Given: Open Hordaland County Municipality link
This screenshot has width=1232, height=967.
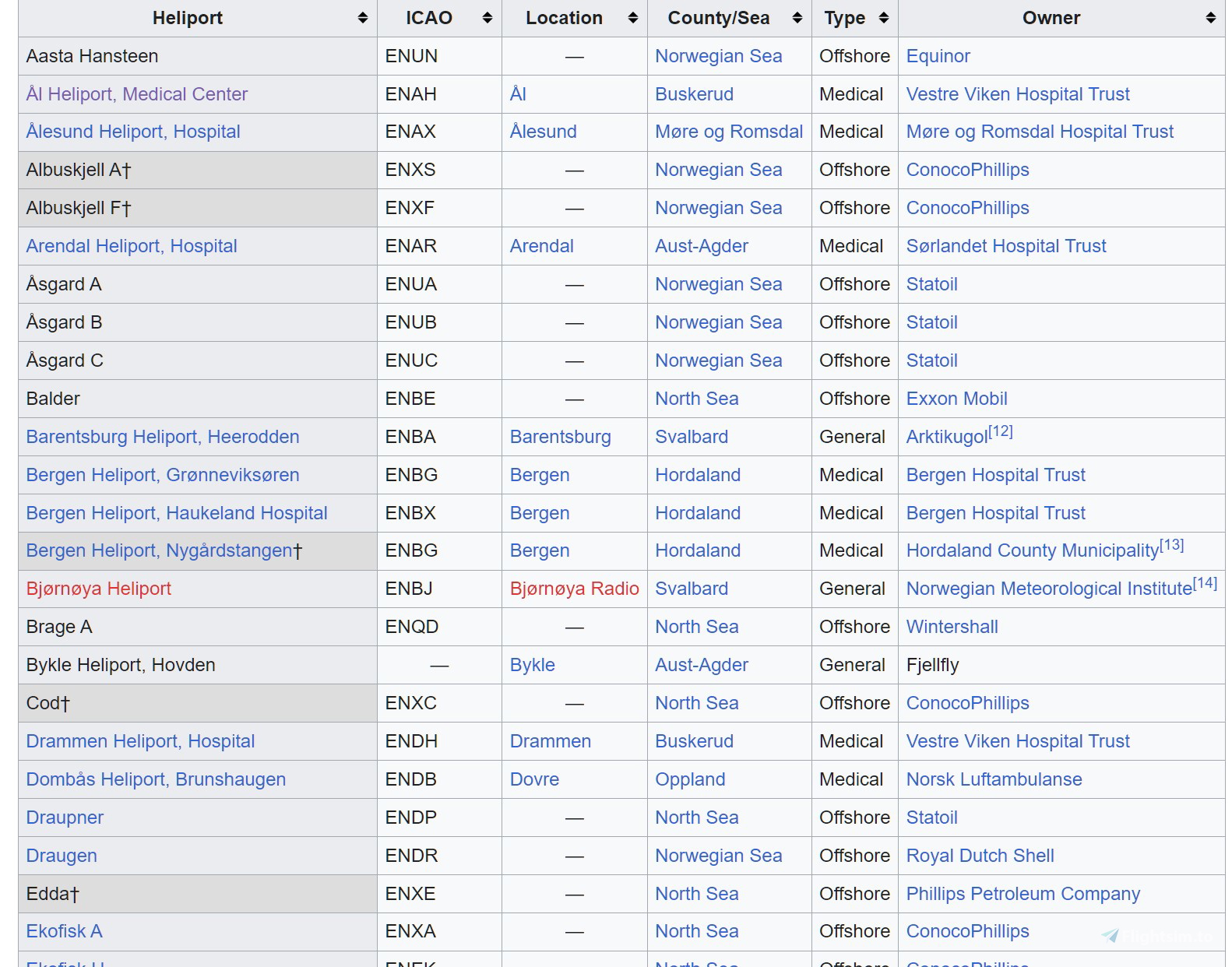Looking at the screenshot, I should (1033, 550).
